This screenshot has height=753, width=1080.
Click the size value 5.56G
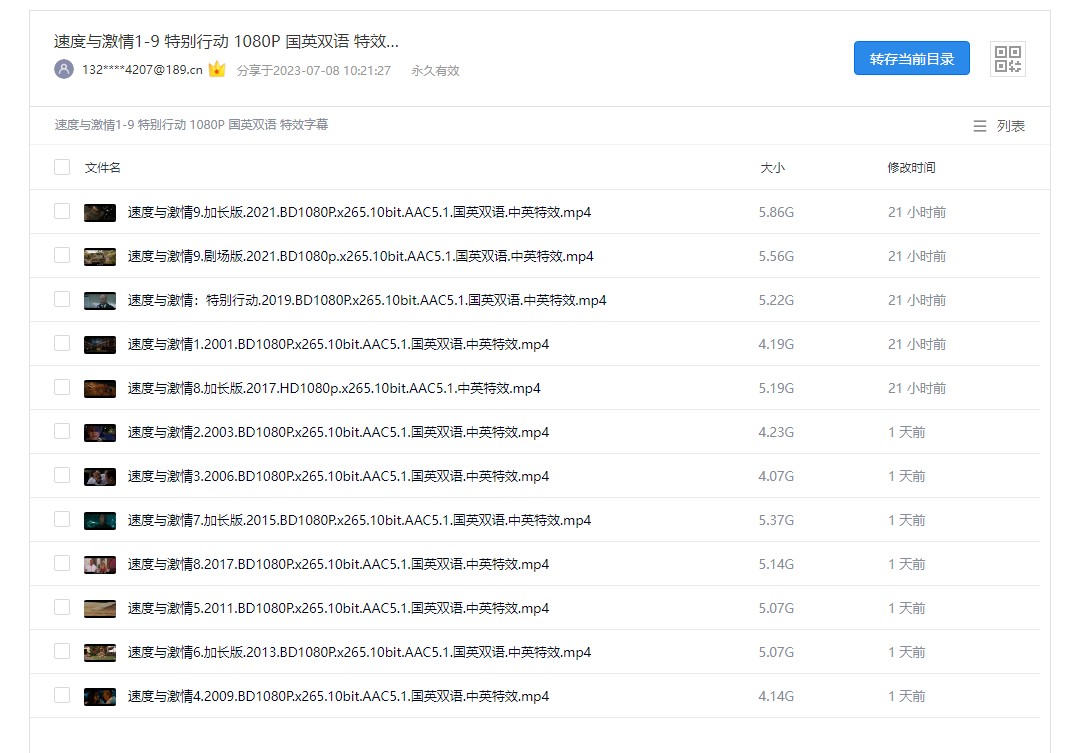tap(776, 256)
